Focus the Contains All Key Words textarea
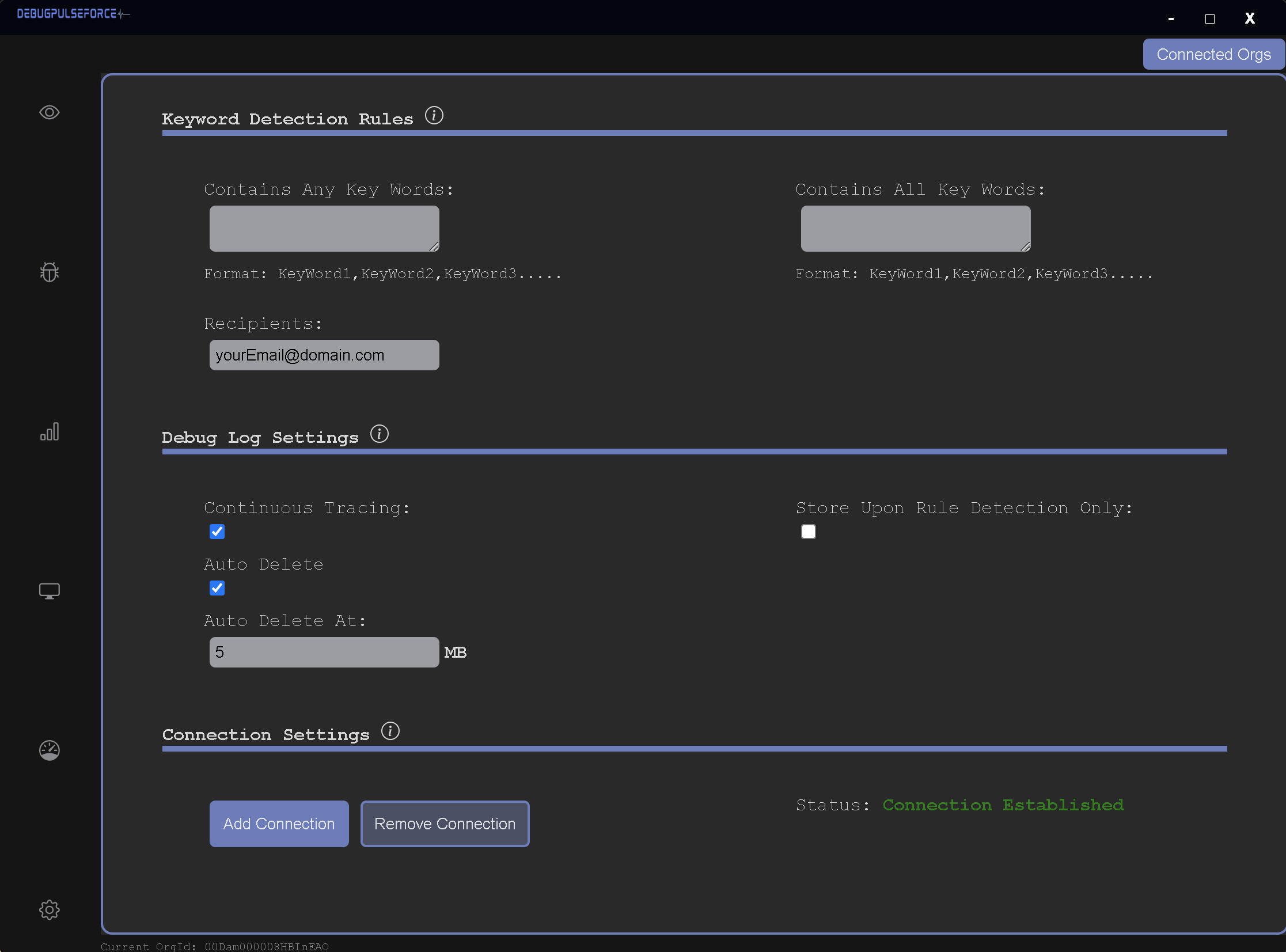Screen dimensions: 1286x952 [915, 228]
